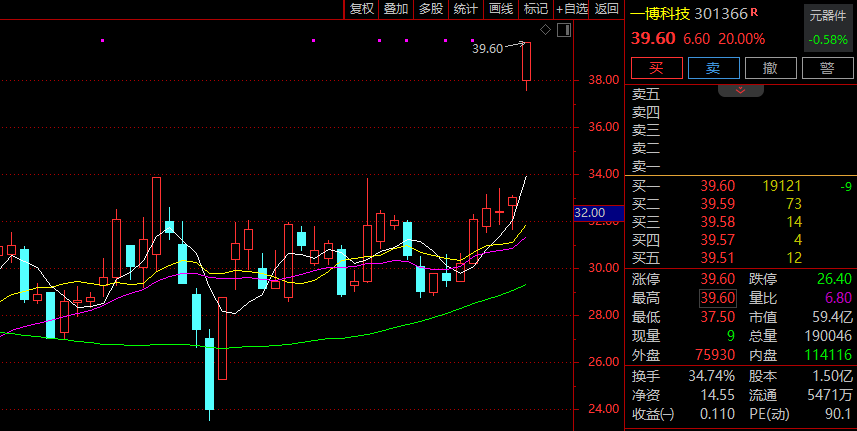The width and height of the screenshot is (857, 431).
Task: Click the blue 32.00 price axis marker
Action: [x=589, y=213]
